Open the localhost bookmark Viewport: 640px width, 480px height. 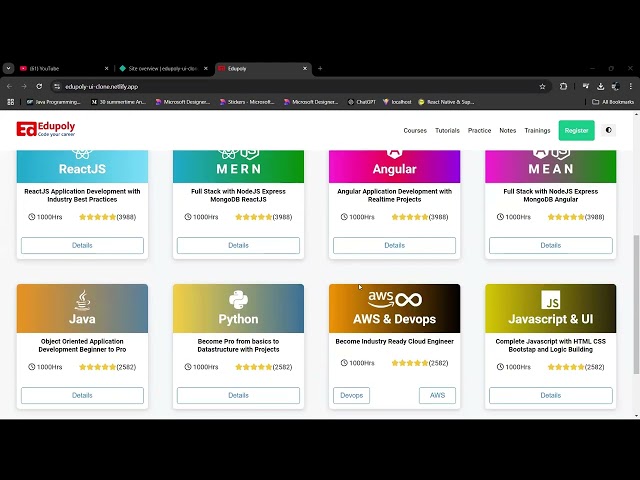click(x=397, y=102)
